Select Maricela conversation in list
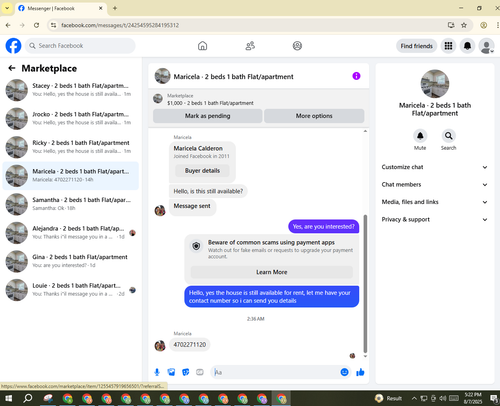 (x=71, y=176)
